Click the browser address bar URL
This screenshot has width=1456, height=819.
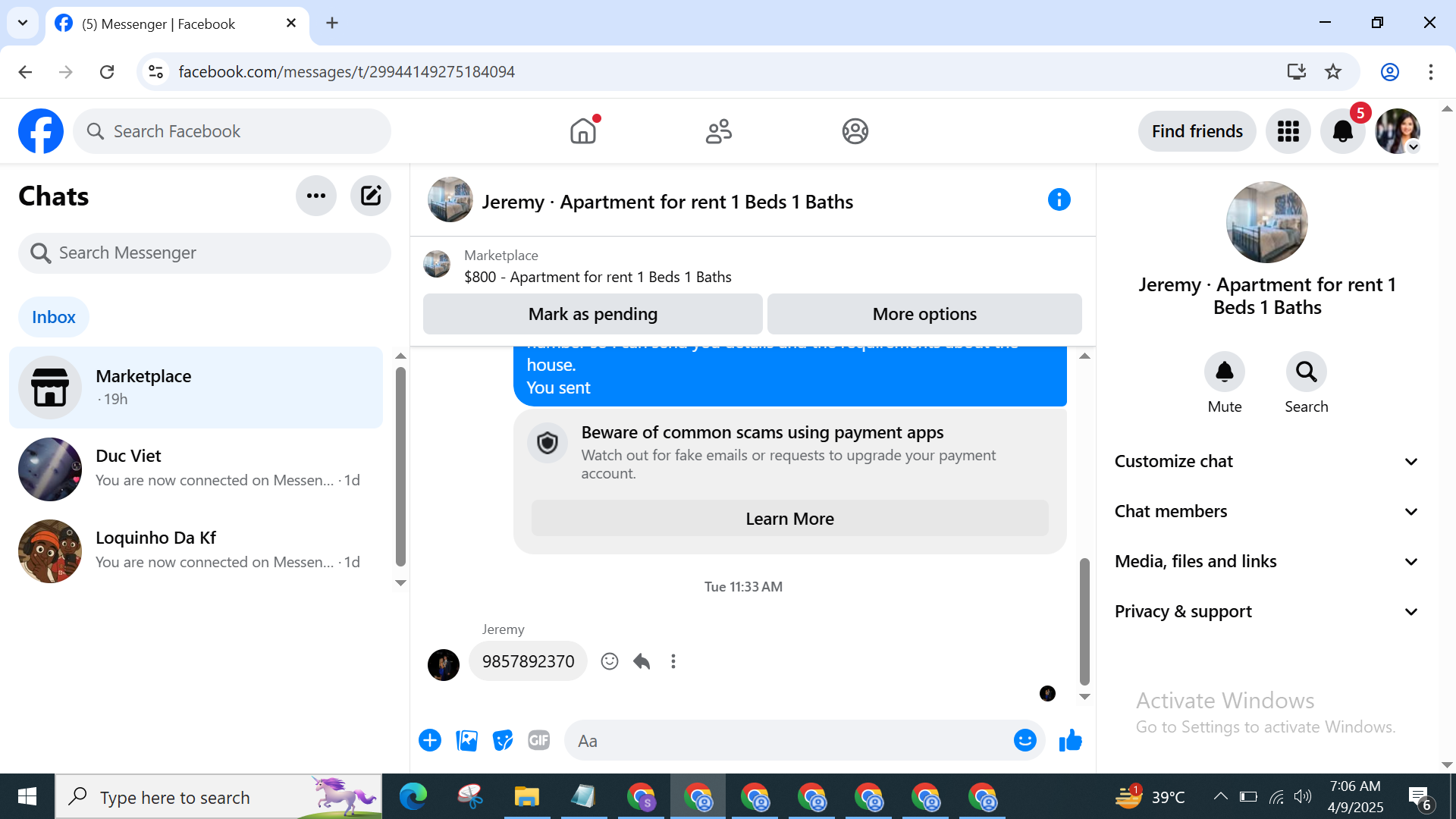[x=347, y=71]
